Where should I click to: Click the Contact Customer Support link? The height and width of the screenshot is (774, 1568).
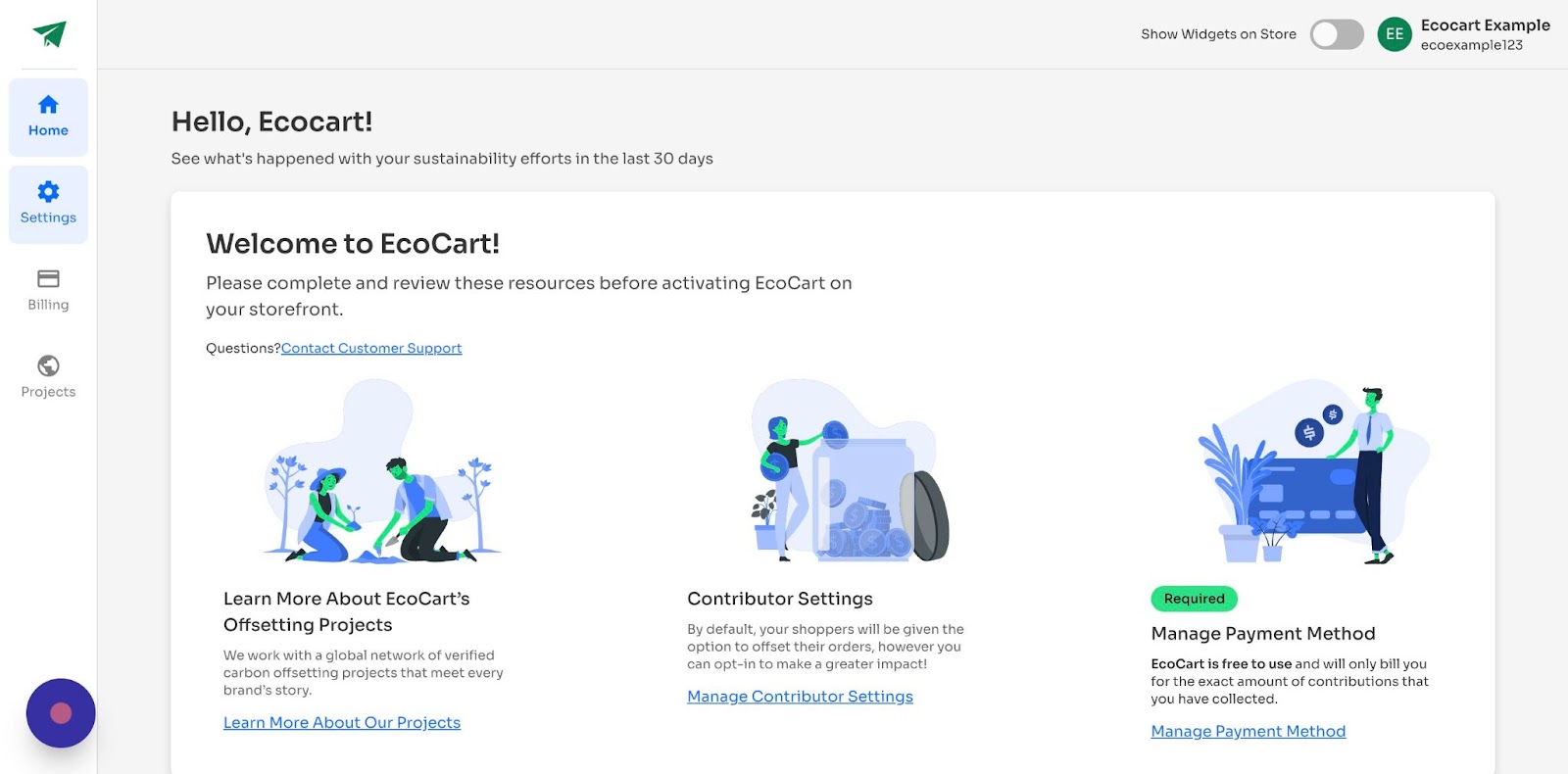point(371,348)
